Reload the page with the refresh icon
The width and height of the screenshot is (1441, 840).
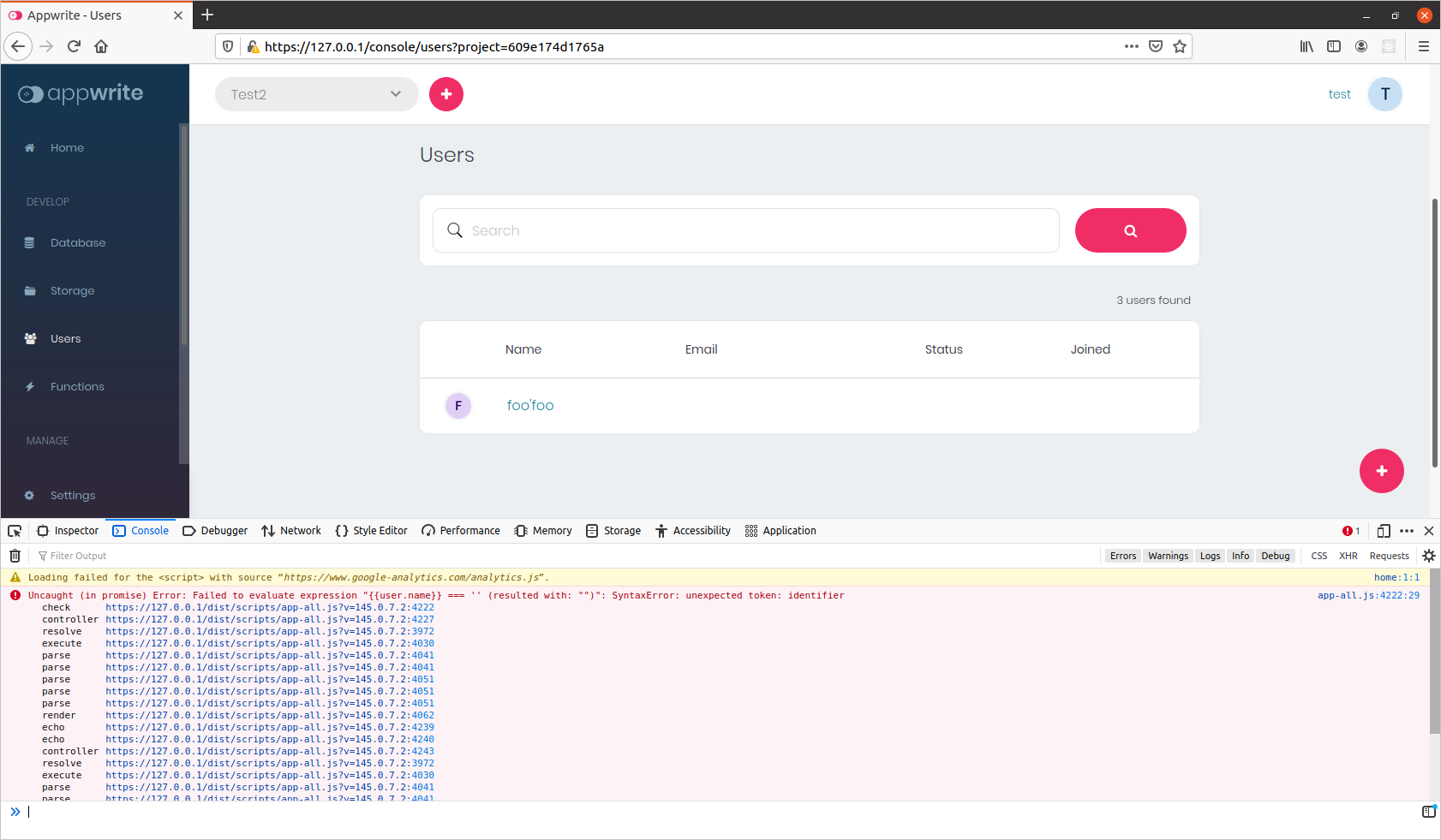74,46
